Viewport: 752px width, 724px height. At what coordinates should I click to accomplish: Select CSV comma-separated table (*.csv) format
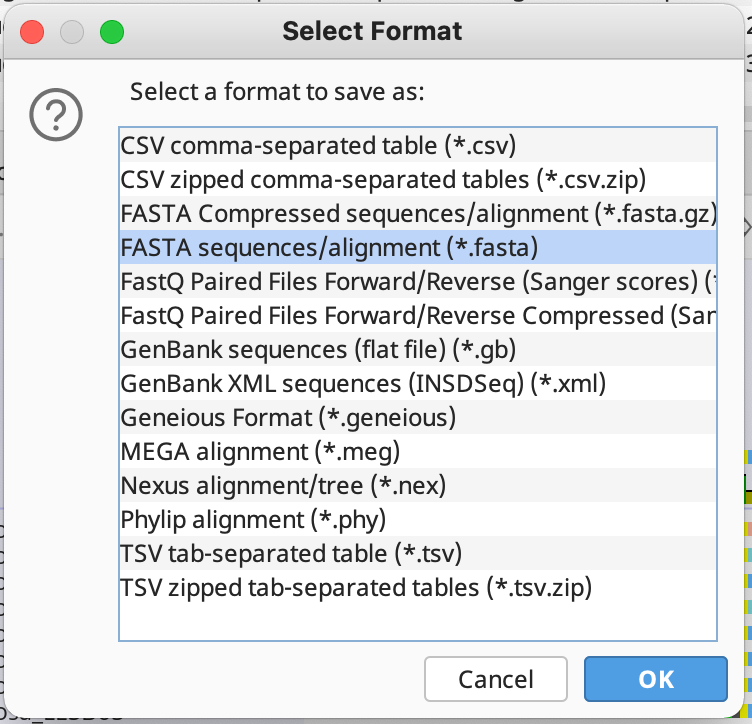click(x=418, y=145)
